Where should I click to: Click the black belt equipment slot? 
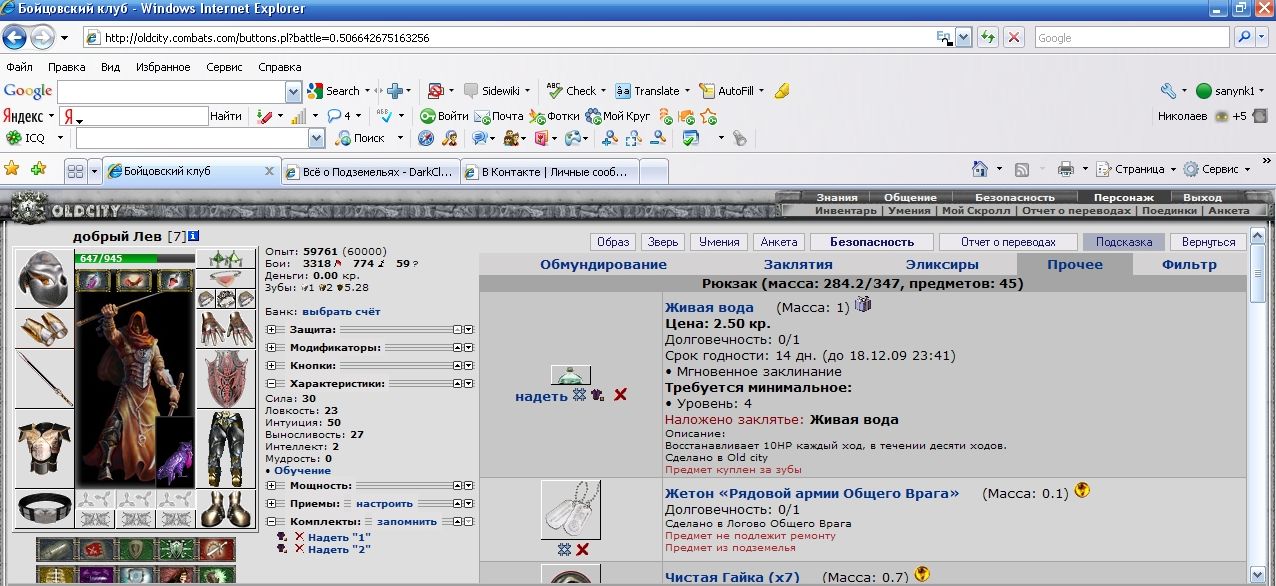pyautogui.click(x=44, y=508)
